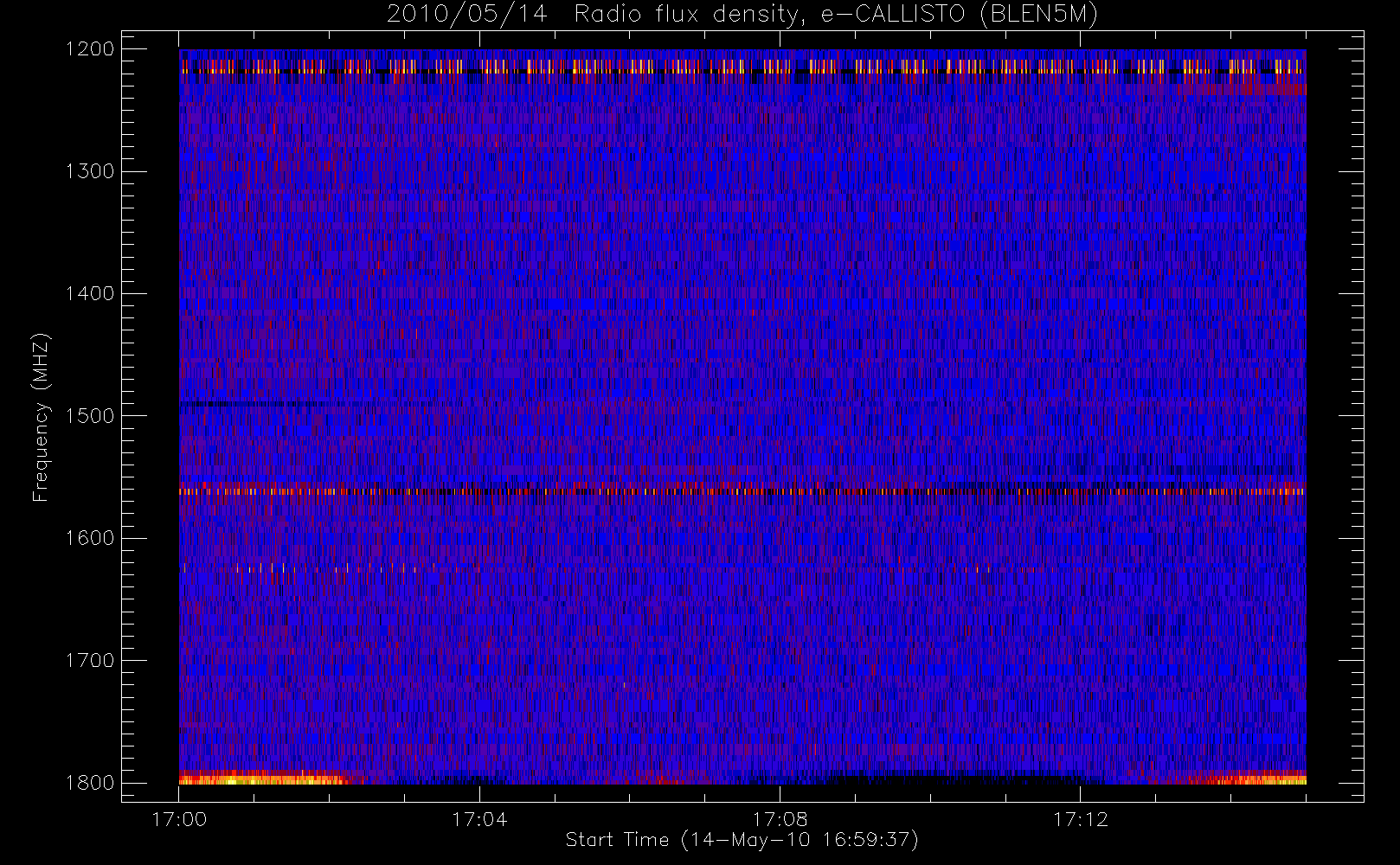The width and height of the screenshot is (1400, 865).
Task: Click the 1300 frequency tick label
Action: click(90, 171)
